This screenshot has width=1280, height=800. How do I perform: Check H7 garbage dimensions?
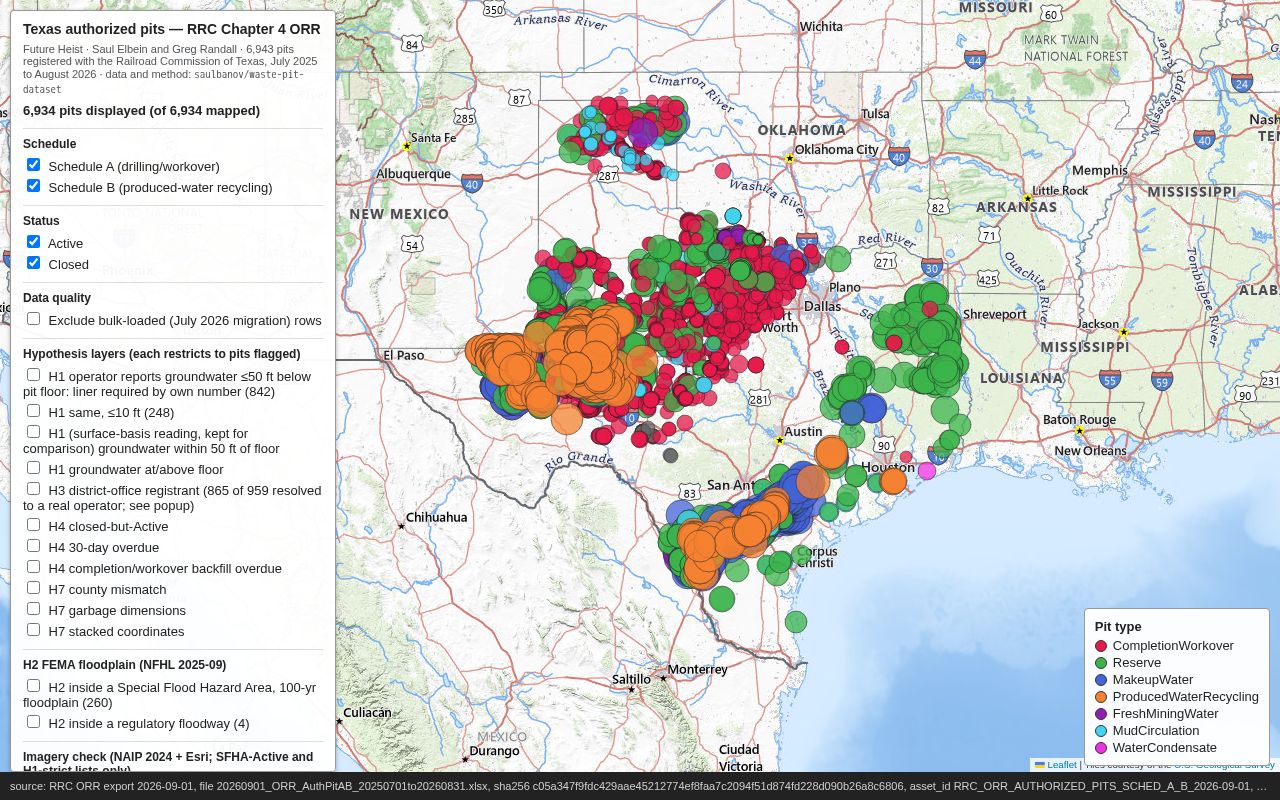pyautogui.click(x=34, y=608)
